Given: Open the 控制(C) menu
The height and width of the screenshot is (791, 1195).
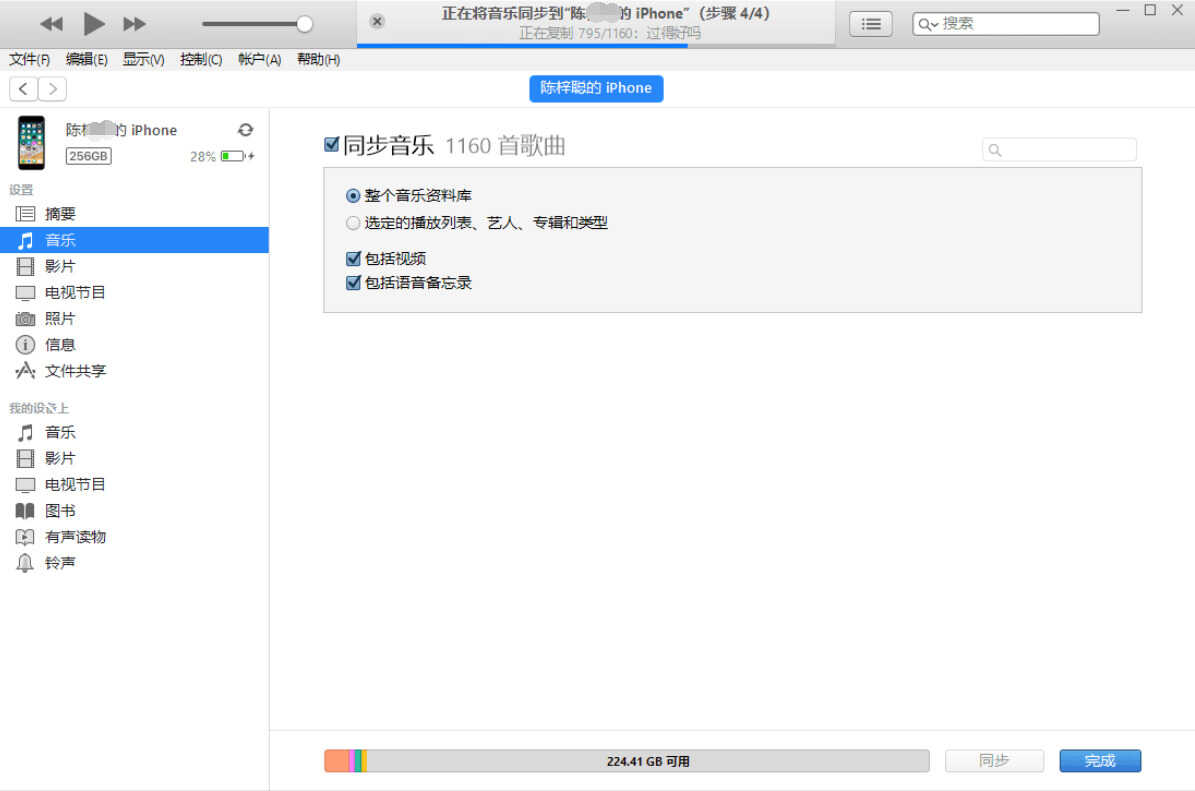Looking at the screenshot, I should point(200,59).
